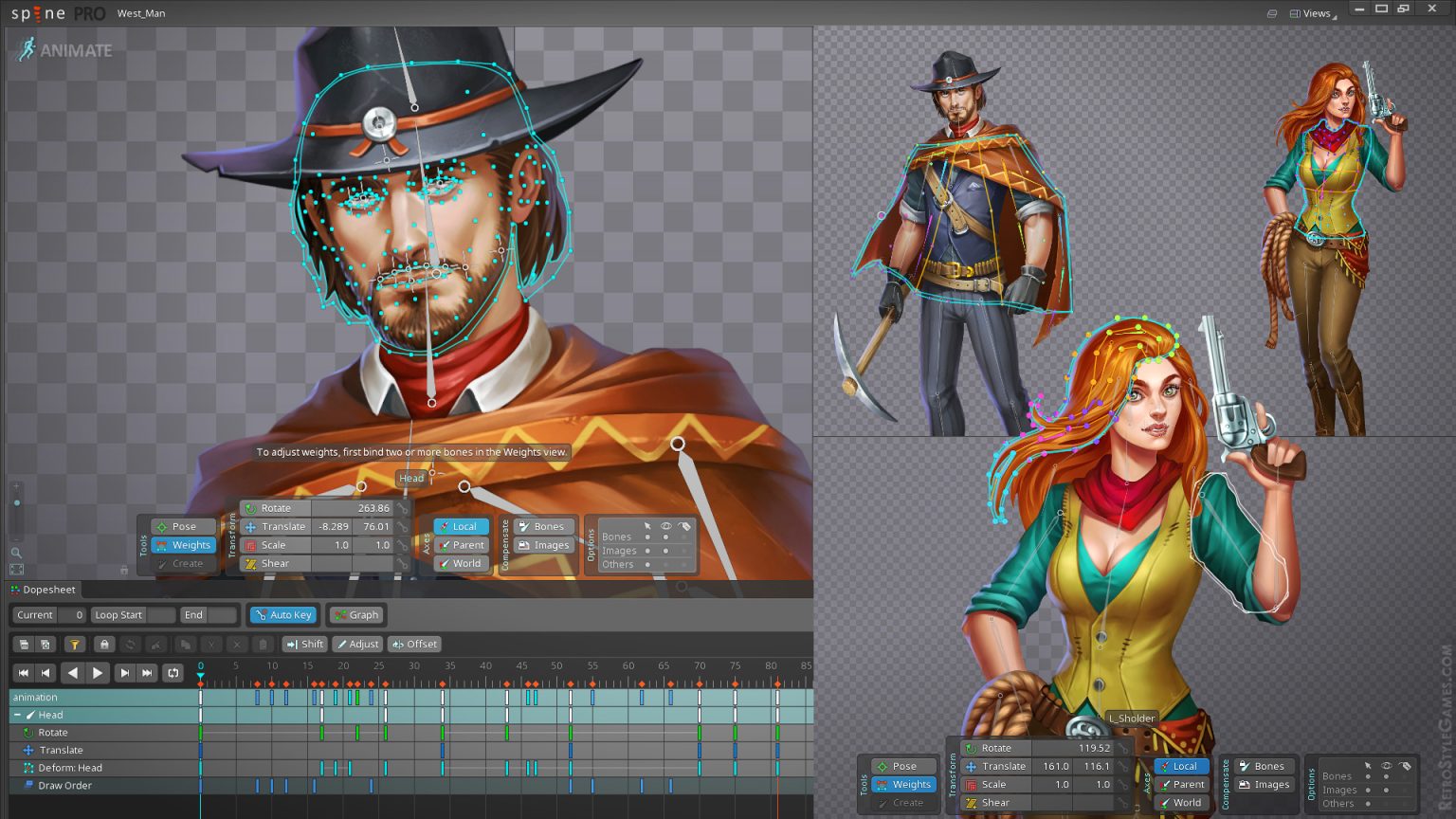Switch to the Dopesheet tab
Viewport: 1456px width, 819px height.
click(x=43, y=589)
